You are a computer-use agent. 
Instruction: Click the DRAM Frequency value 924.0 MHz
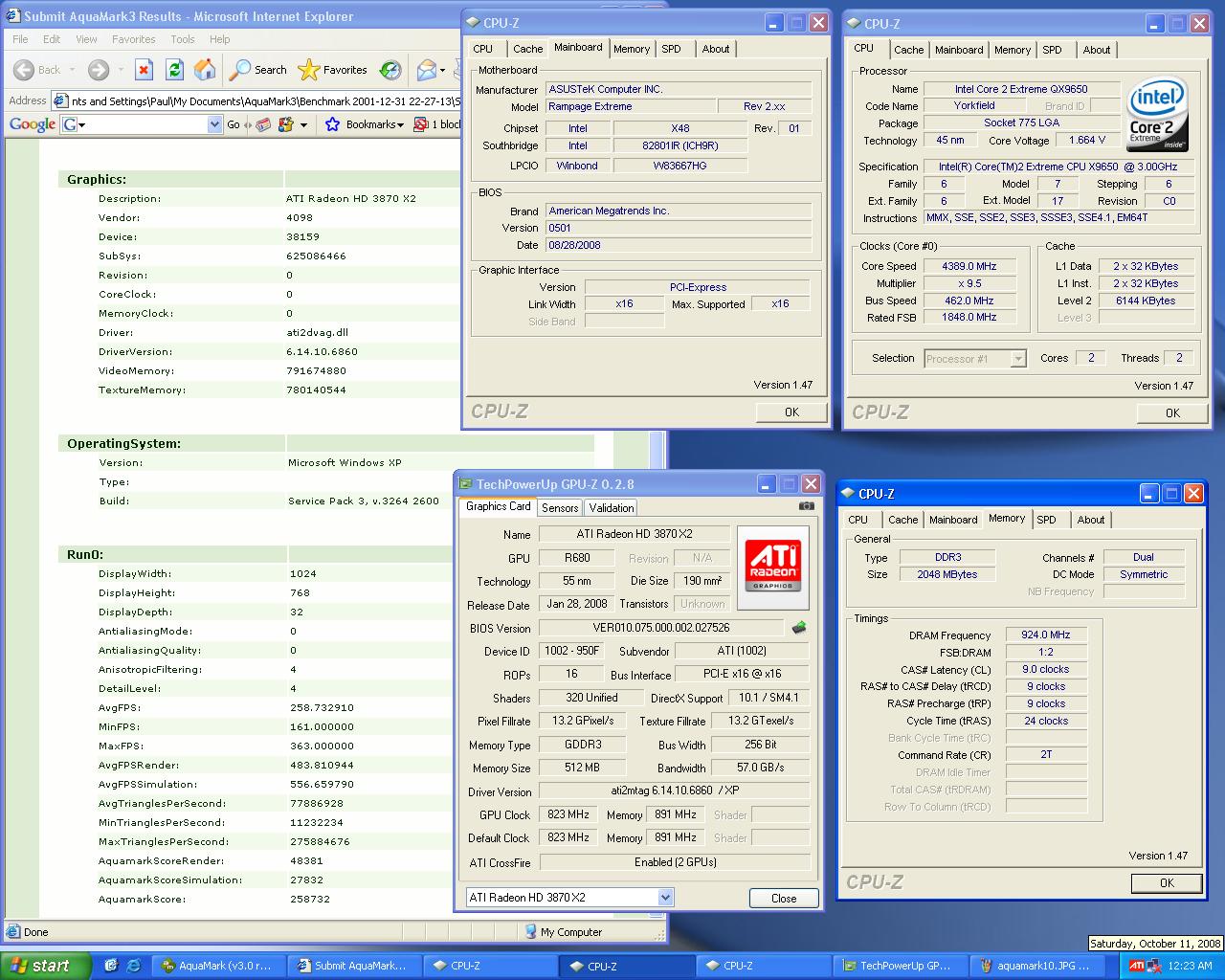[1046, 635]
